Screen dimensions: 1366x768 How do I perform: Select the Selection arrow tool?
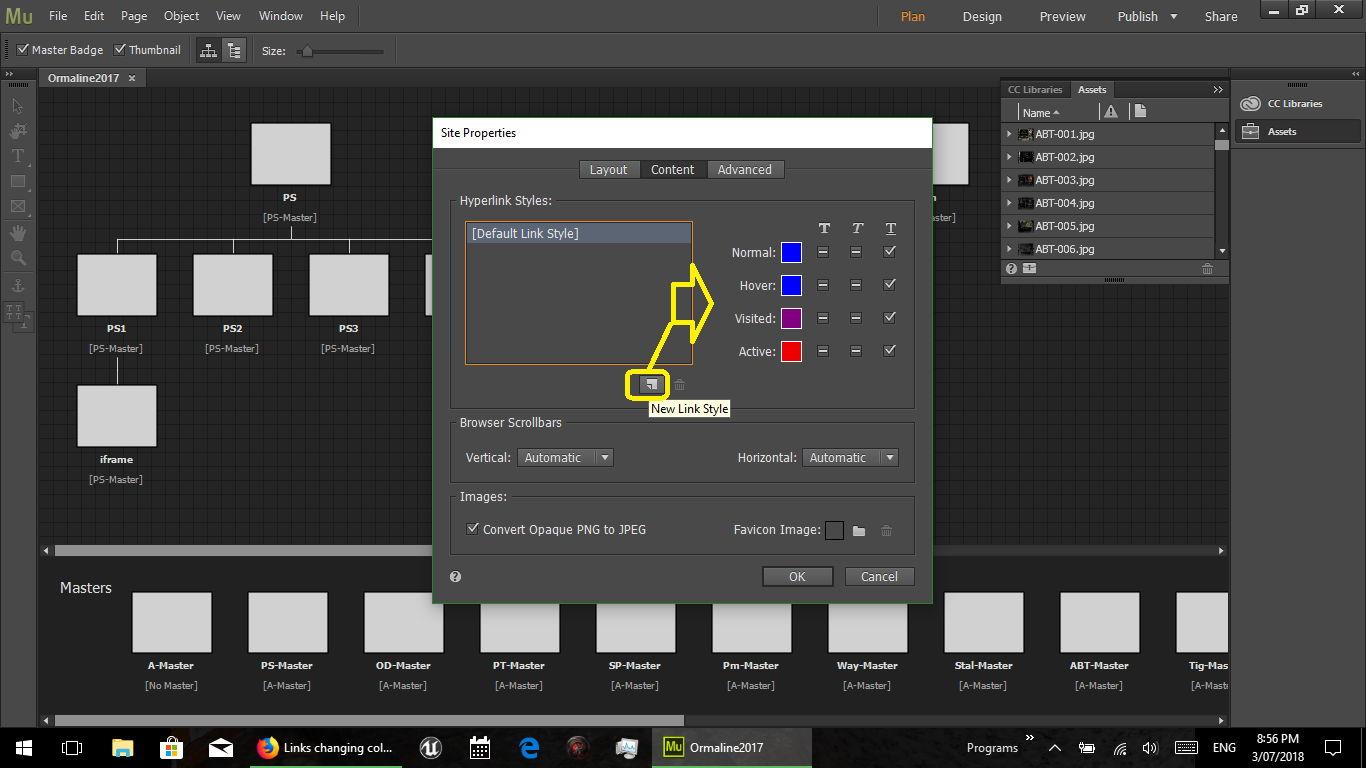[x=17, y=106]
